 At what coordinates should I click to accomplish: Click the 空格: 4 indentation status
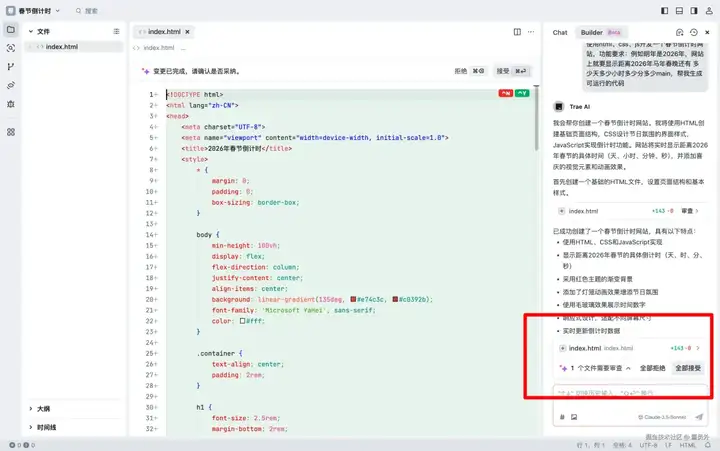(x=622, y=445)
